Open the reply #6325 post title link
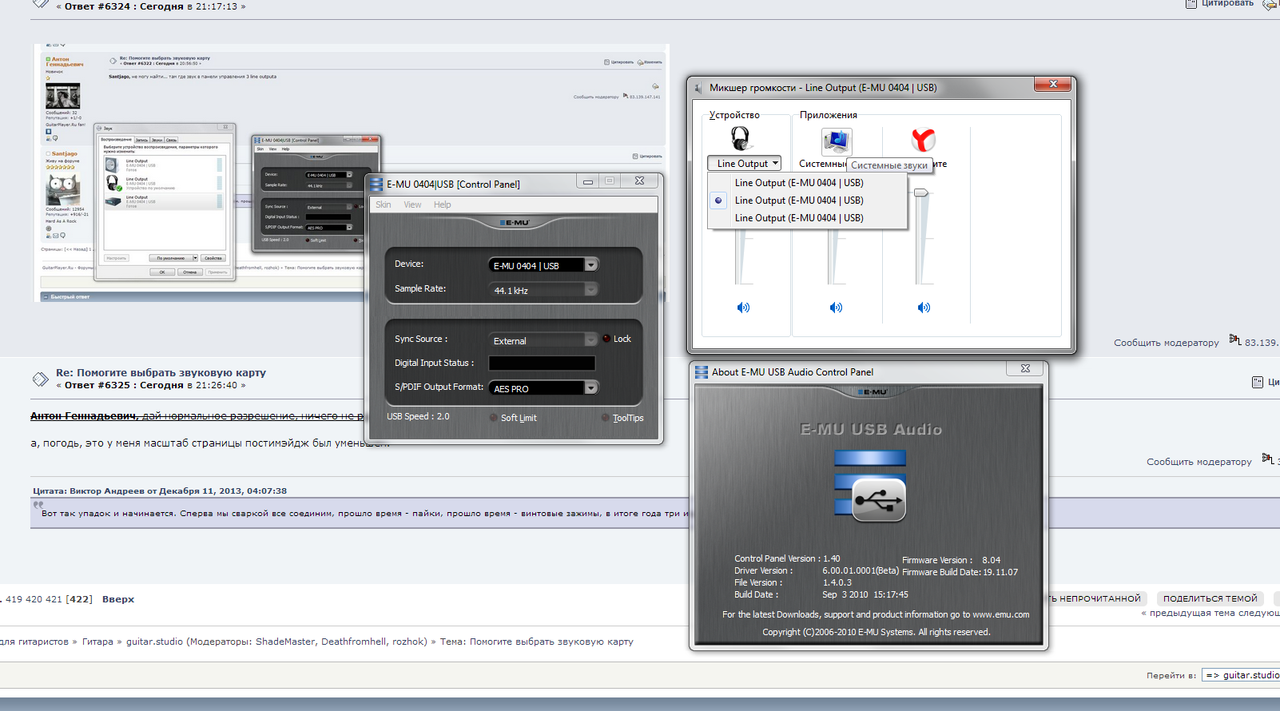 160,372
